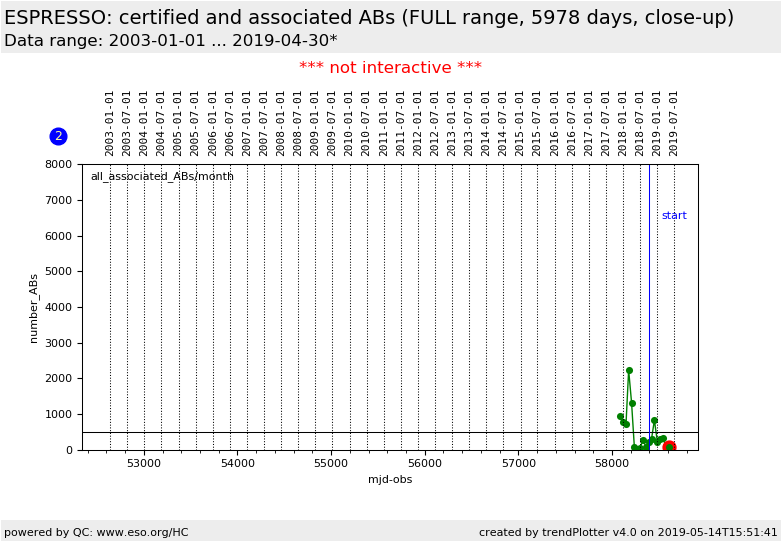782x542 pixels.
Task: Click the 'all_associated_ABs/month' plot legend
Action: point(162,177)
